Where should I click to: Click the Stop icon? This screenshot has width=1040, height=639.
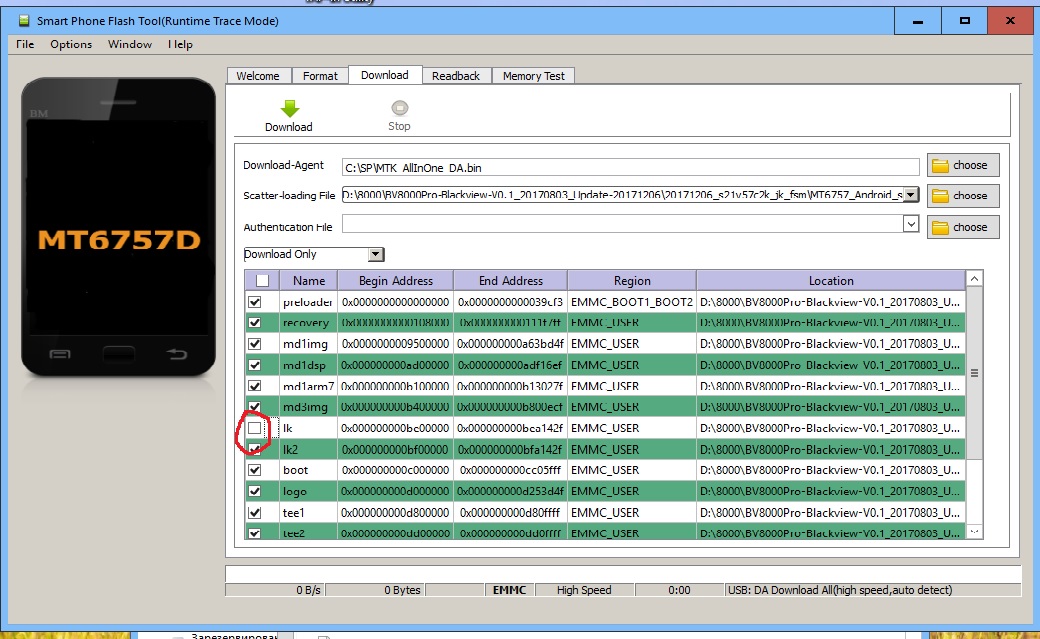click(399, 107)
